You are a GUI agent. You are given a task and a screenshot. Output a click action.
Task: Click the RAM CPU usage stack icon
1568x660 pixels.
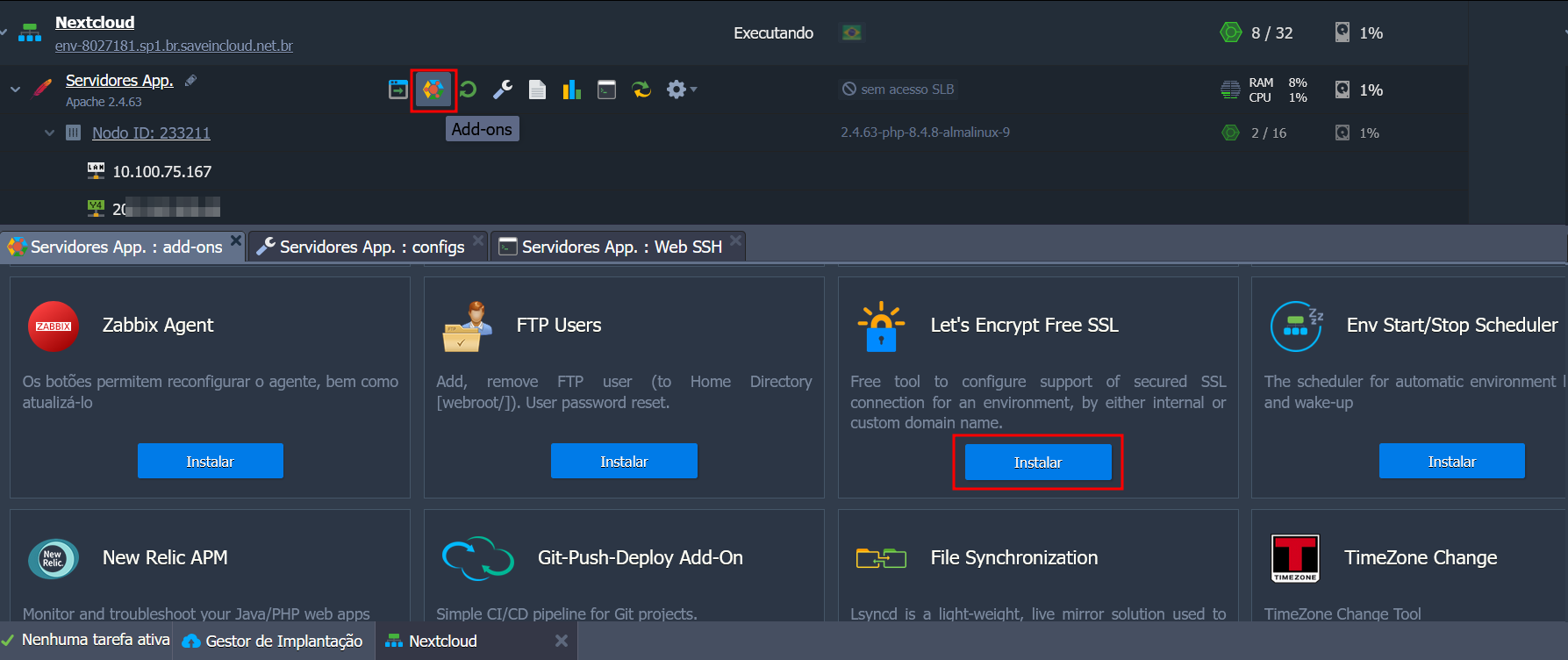1231,90
